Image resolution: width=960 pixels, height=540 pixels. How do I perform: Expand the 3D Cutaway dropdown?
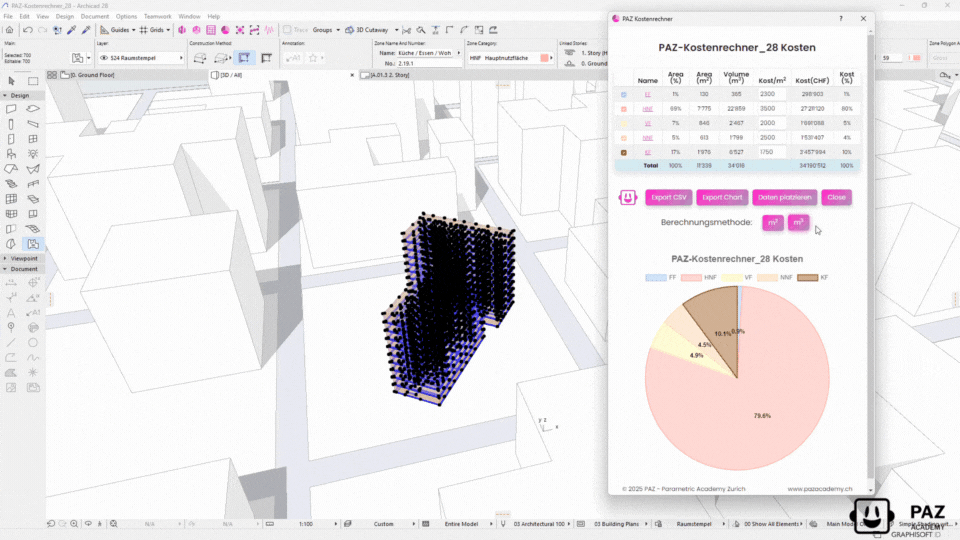(x=397, y=29)
